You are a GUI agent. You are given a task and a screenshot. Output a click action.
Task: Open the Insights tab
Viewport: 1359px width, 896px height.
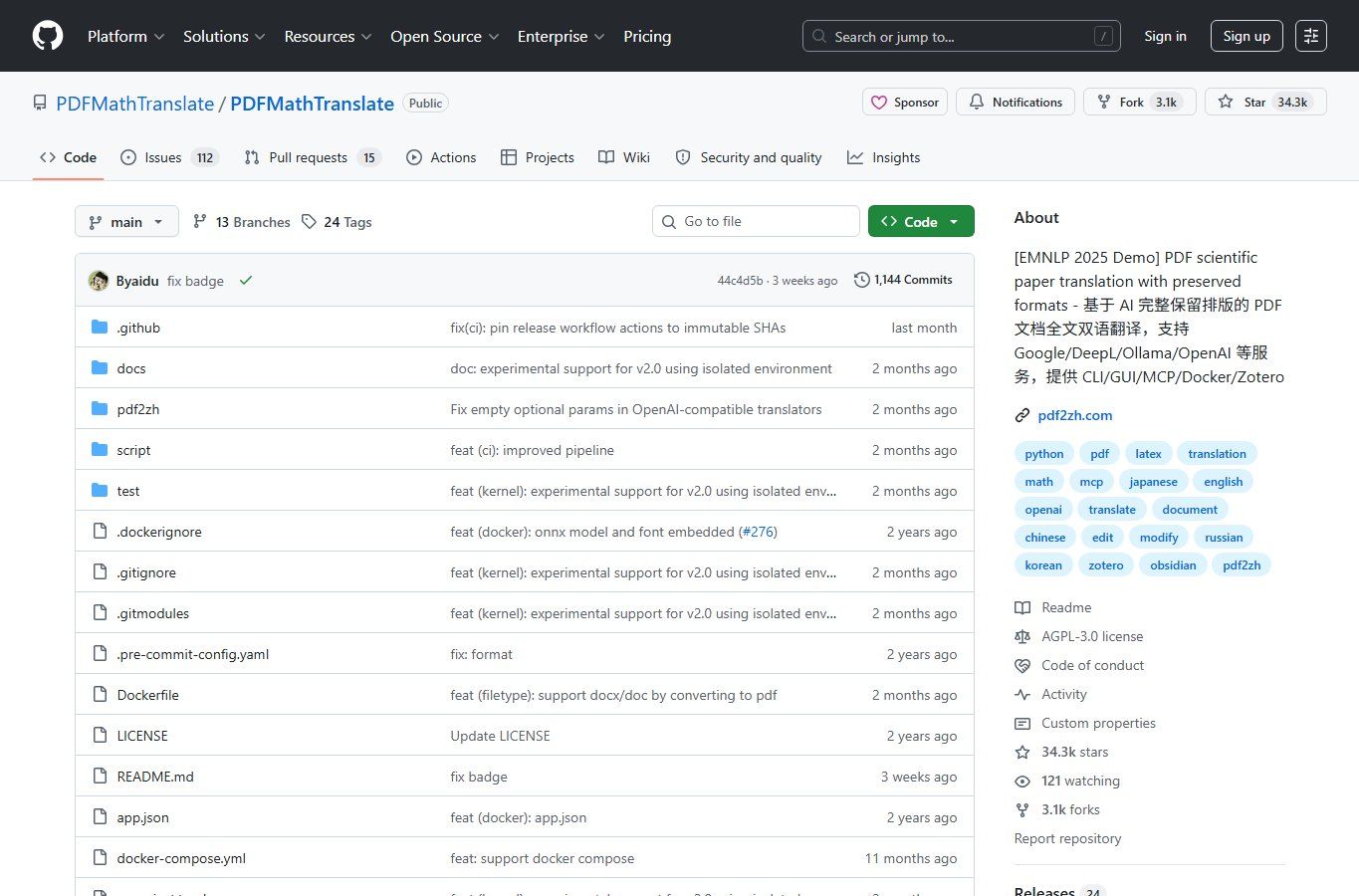(x=884, y=157)
